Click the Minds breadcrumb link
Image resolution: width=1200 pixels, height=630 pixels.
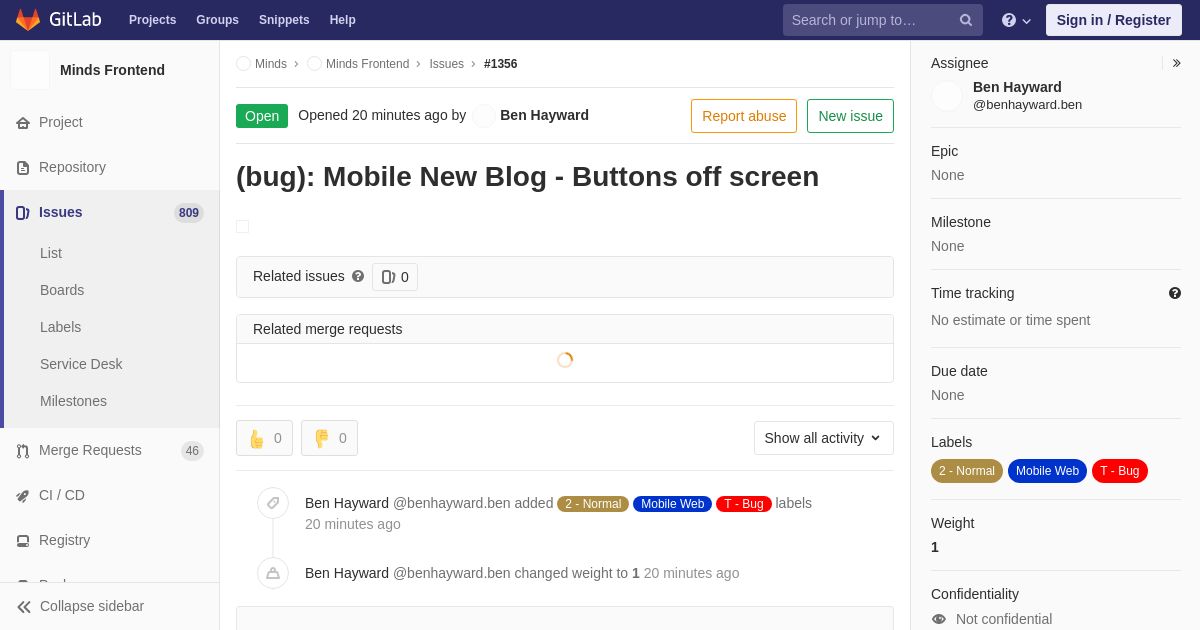[x=271, y=64]
